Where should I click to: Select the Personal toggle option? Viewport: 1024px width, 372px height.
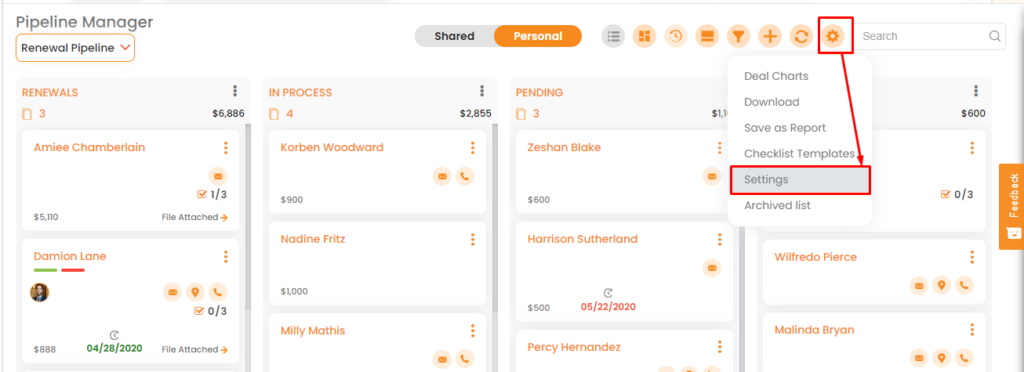tap(537, 37)
